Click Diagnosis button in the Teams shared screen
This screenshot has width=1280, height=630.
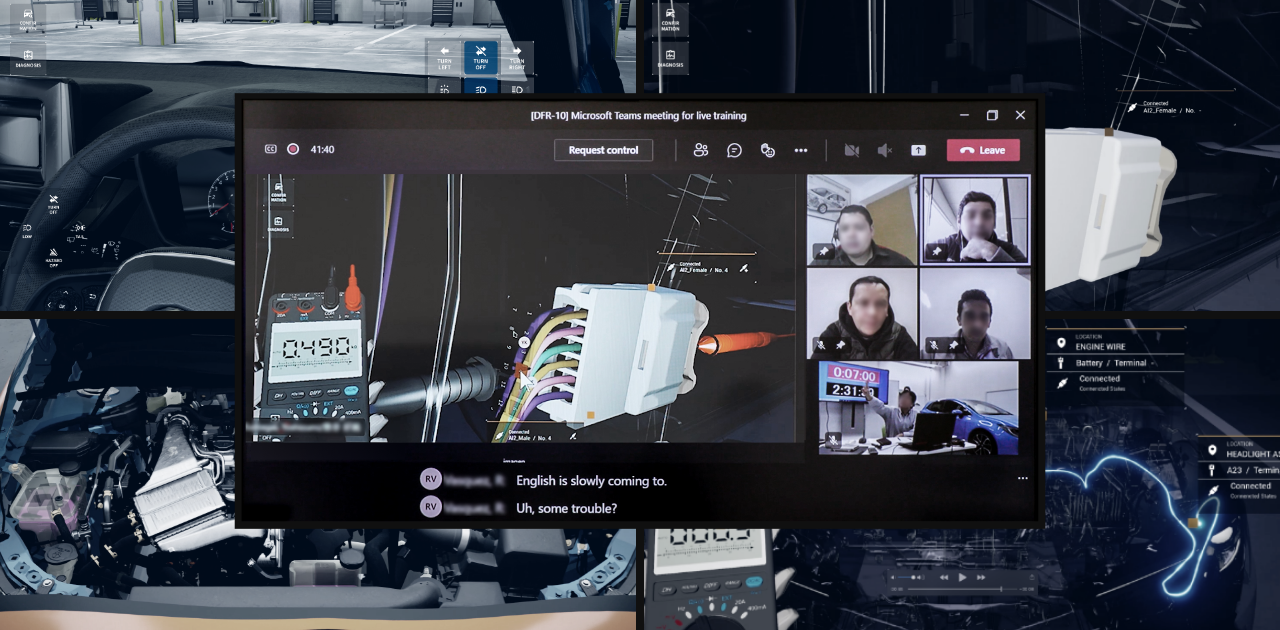pyautogui.click(x=278, y=224)
